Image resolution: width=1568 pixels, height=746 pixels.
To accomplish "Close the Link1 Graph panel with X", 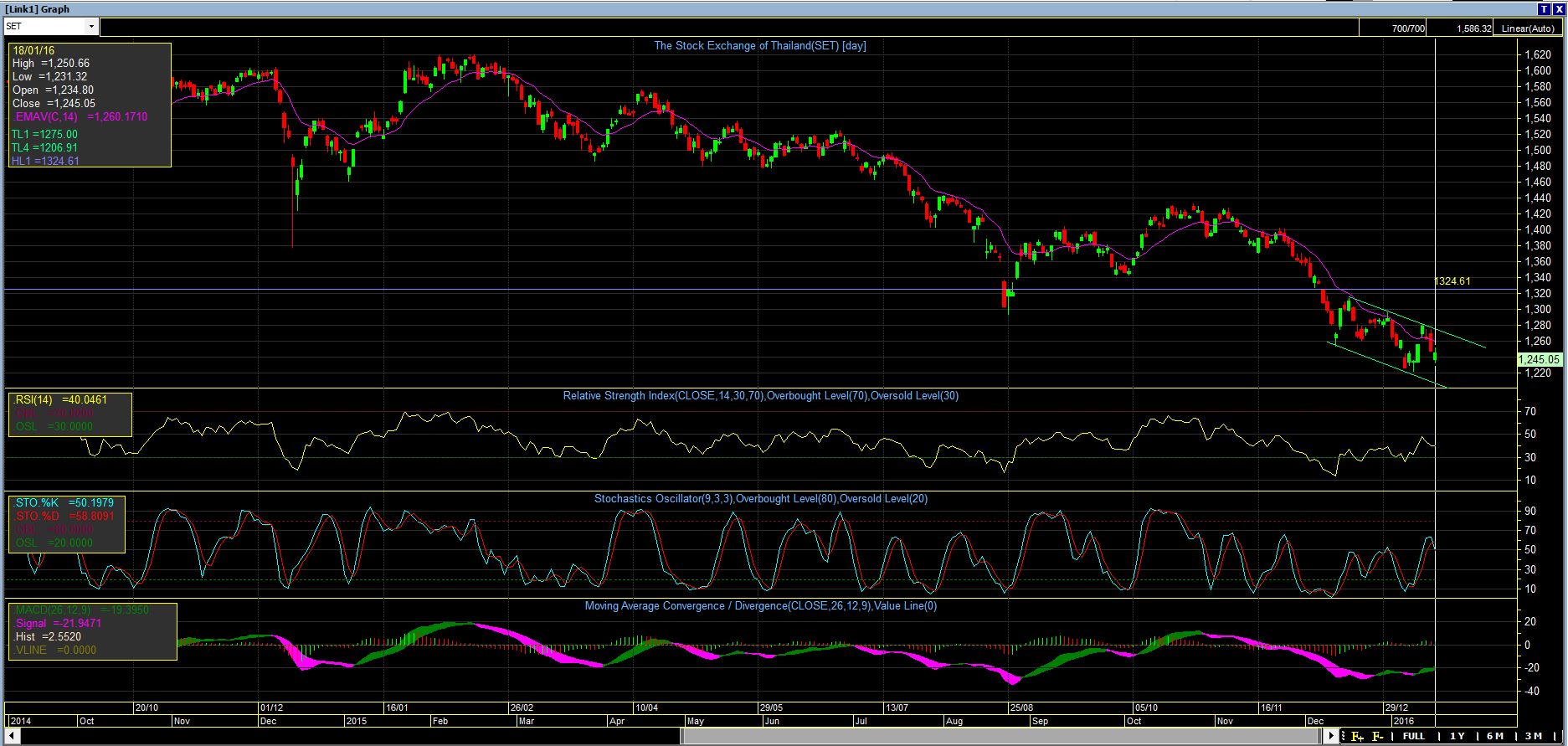I will [1559, 8].
